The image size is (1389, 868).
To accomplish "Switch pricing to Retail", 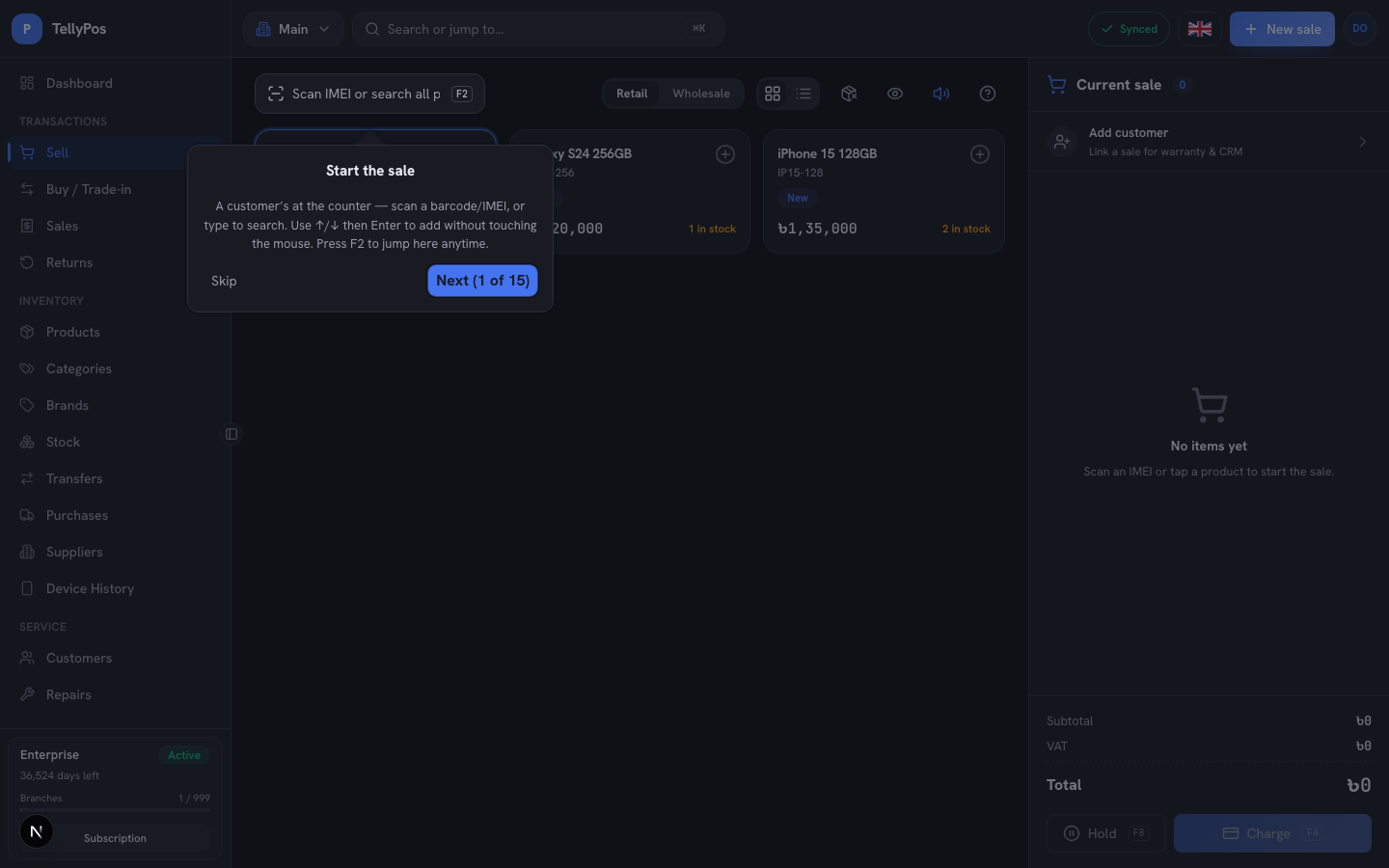I will coord(632,94).
